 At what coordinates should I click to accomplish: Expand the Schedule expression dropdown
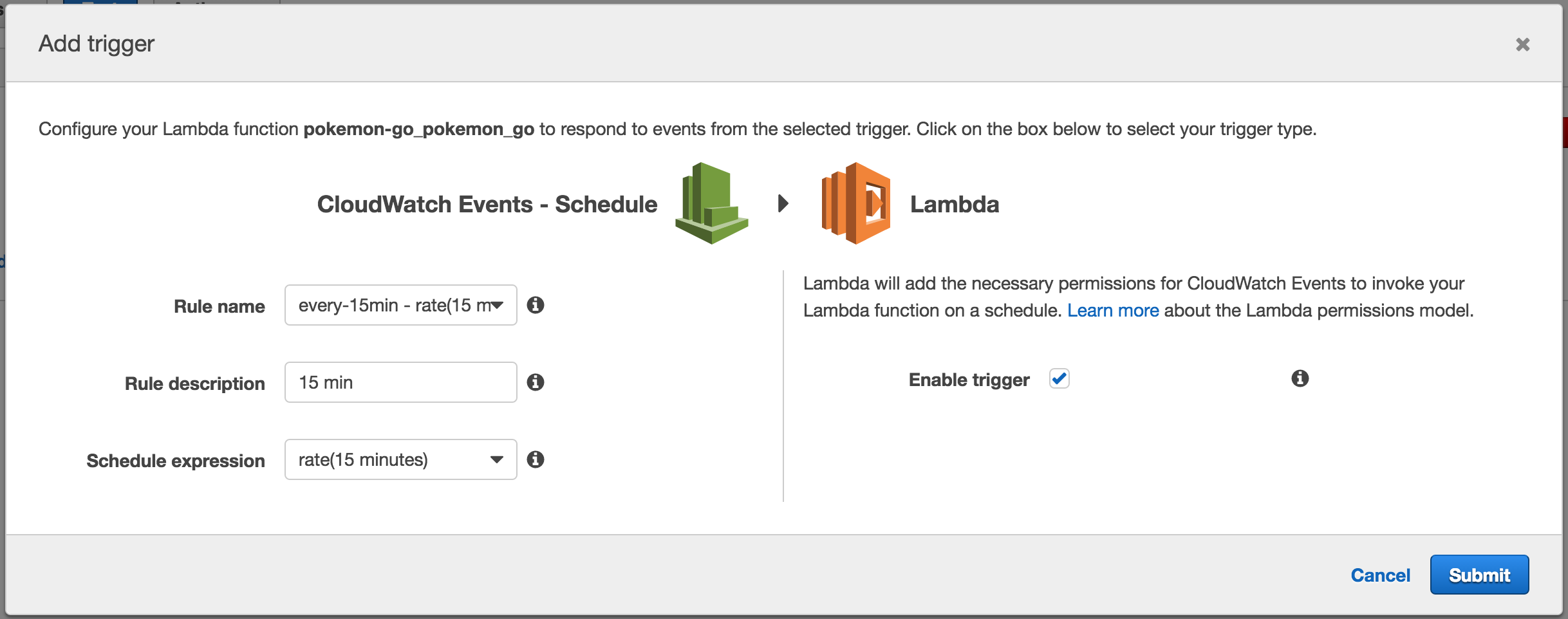tap(400, 459)
